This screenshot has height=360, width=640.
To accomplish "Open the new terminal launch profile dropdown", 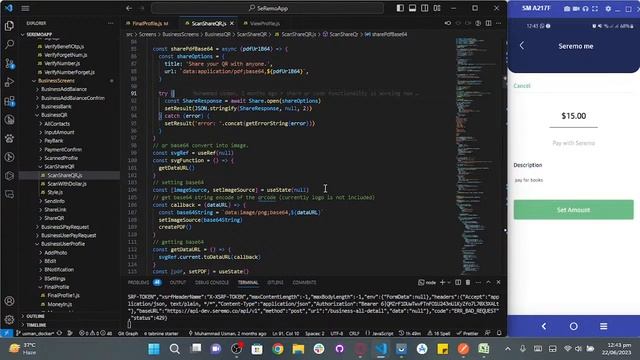I will (449, 282).
